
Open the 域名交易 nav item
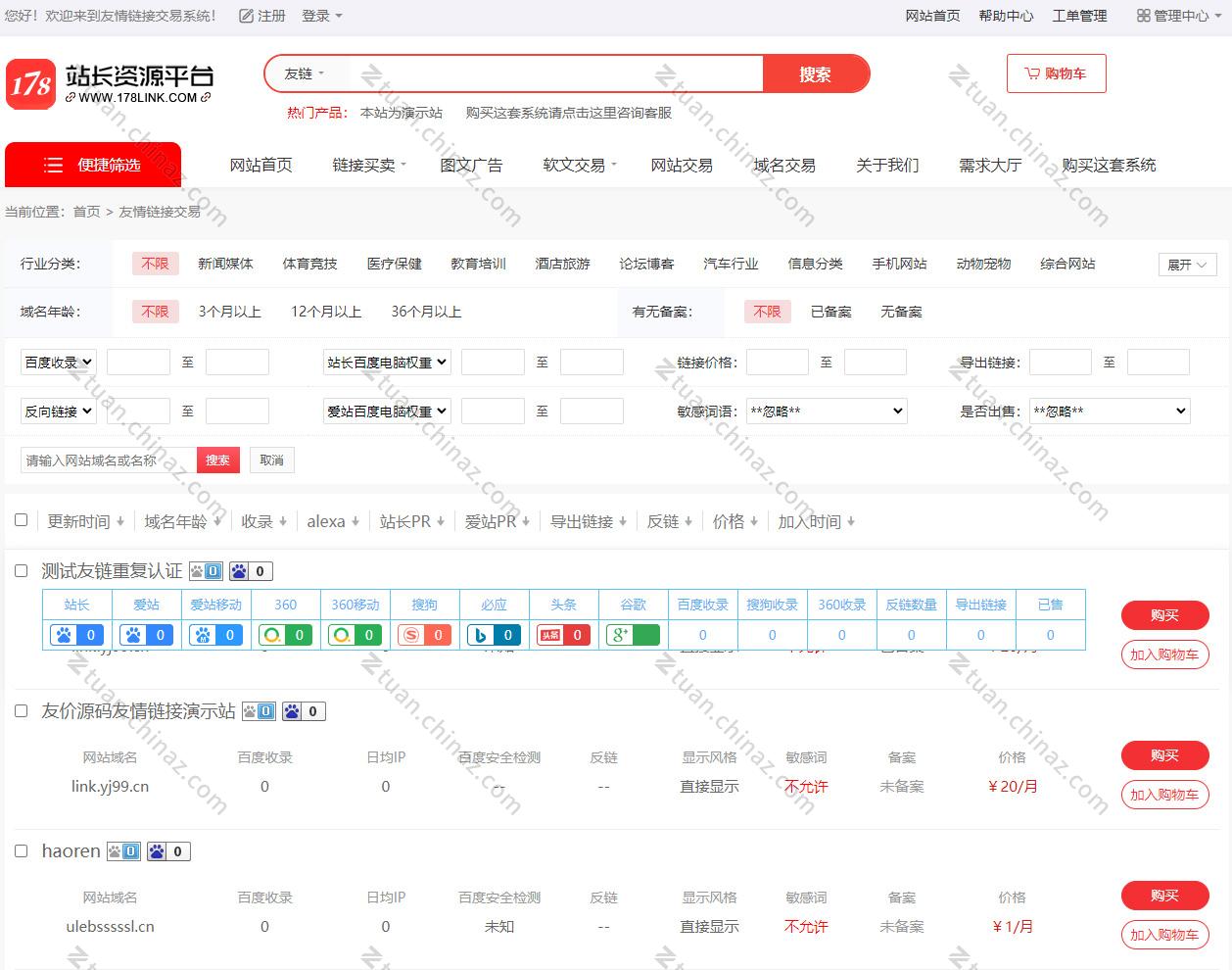pyautogui.click(x=784, y=165)
